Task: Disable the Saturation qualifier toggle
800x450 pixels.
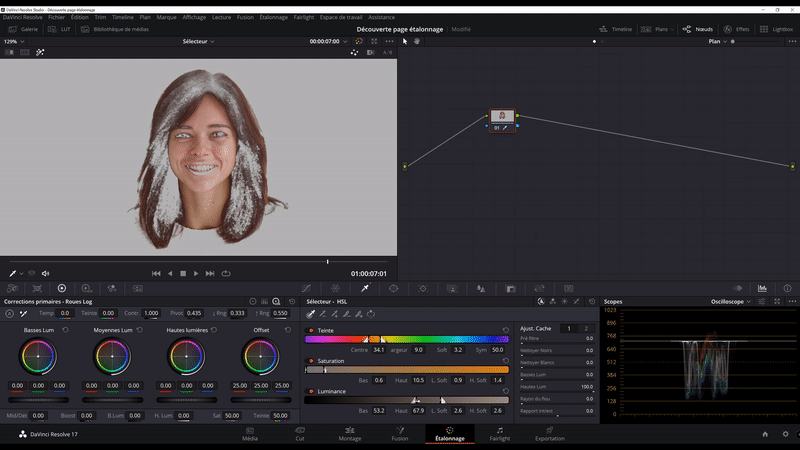Action: pos(310,360)
